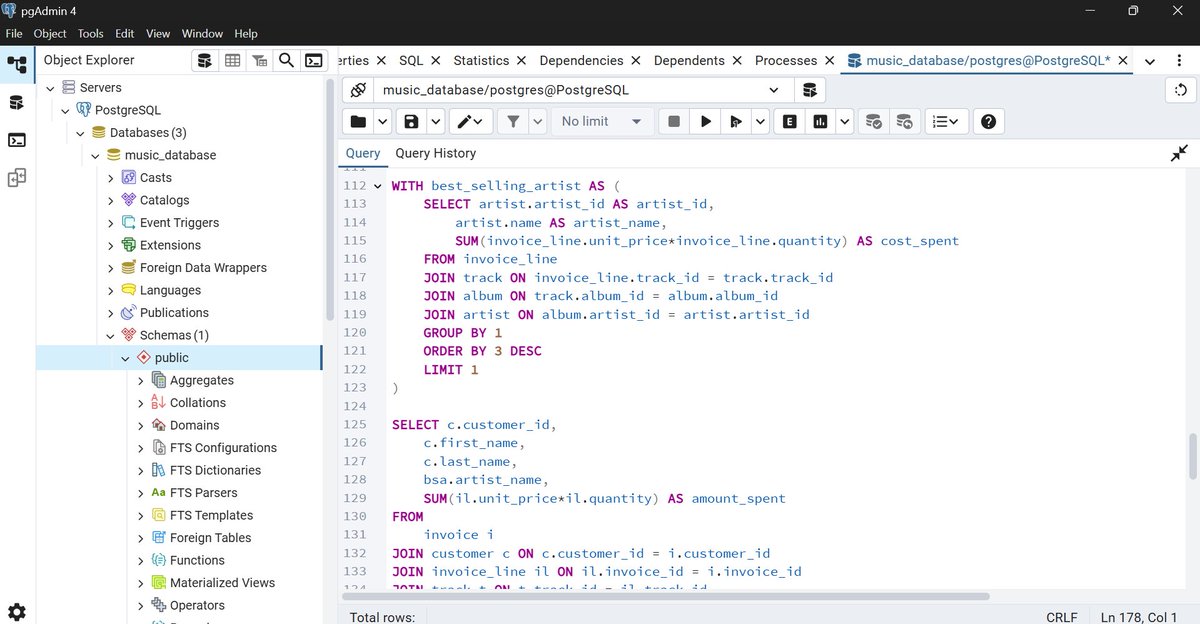Open PSQL Tool icon in Object Explorer
The height and width of the screenshot is (624, 1200).
313,61
